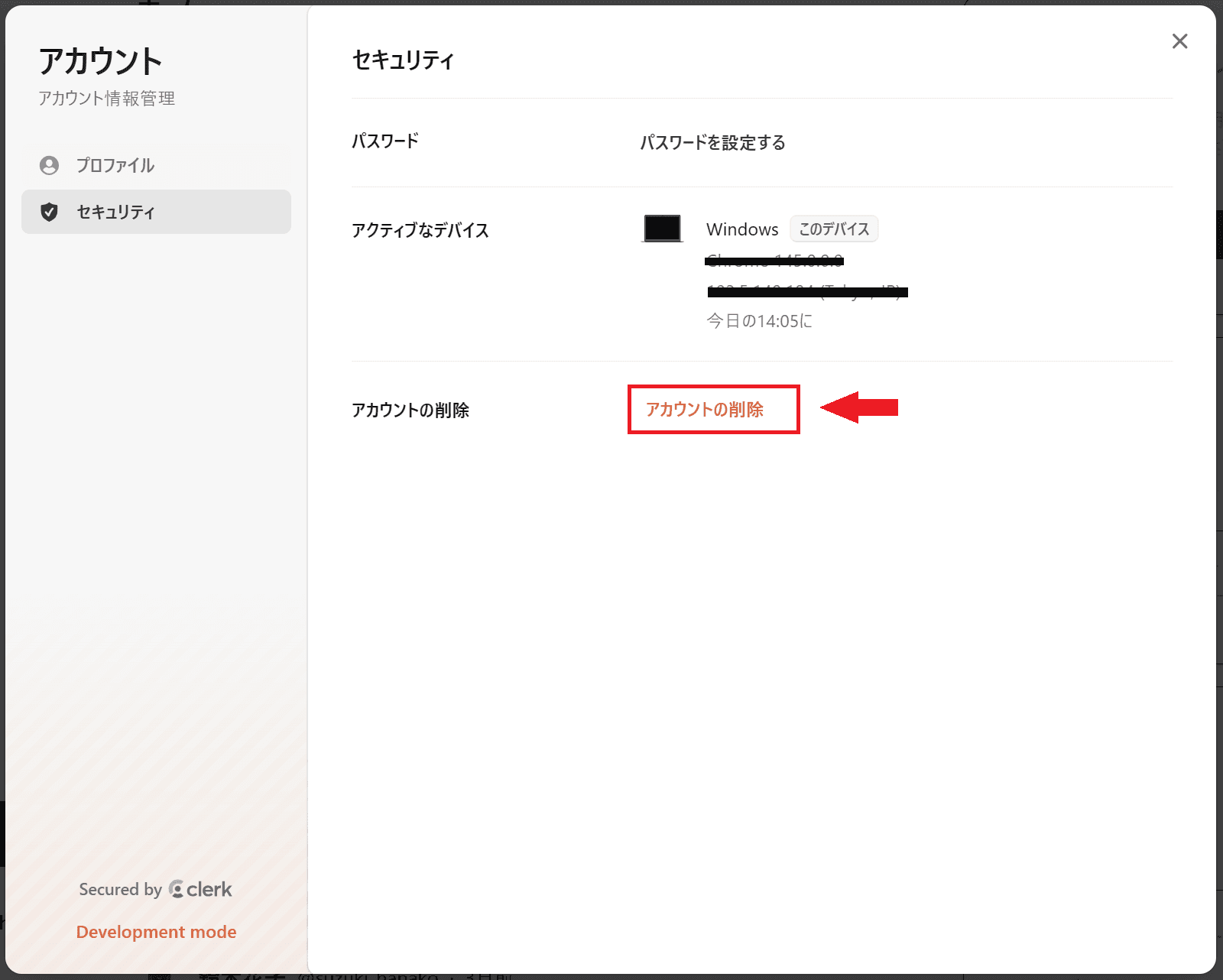
Task: Click the パスワード row label
Action: pyautogui.click(x=384, y=141)
